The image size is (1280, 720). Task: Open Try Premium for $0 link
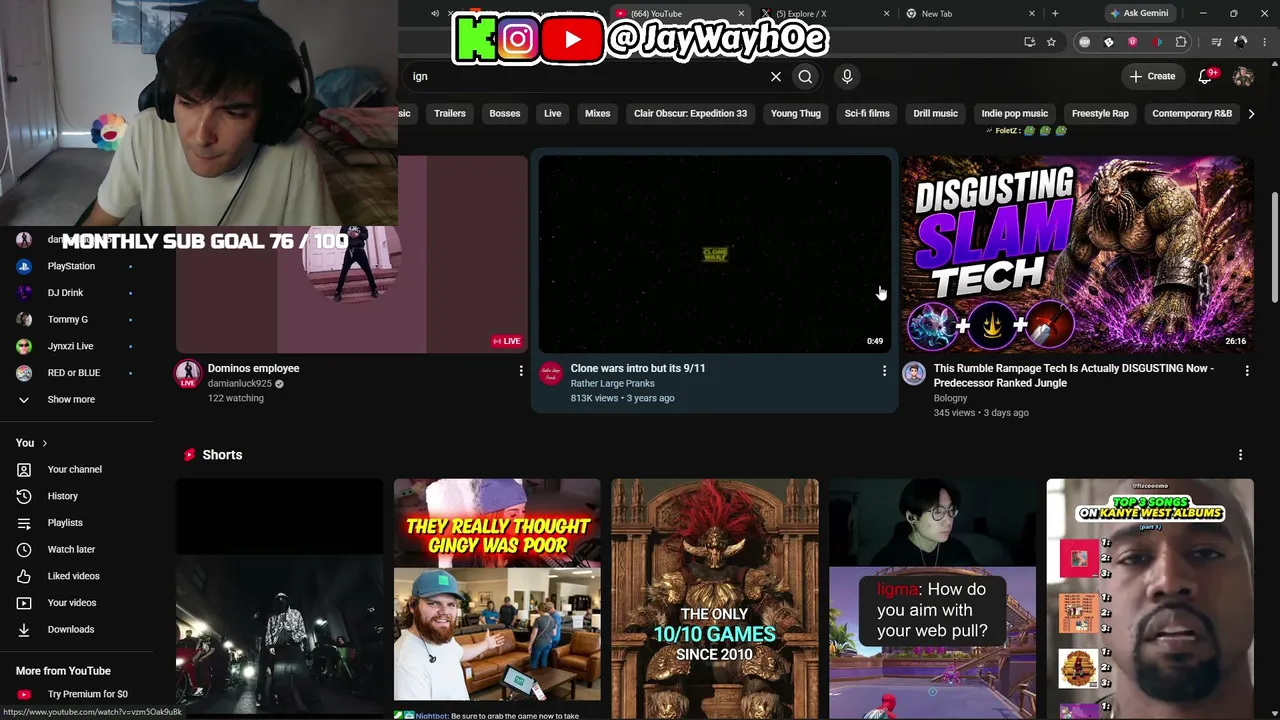pos(88,695)
